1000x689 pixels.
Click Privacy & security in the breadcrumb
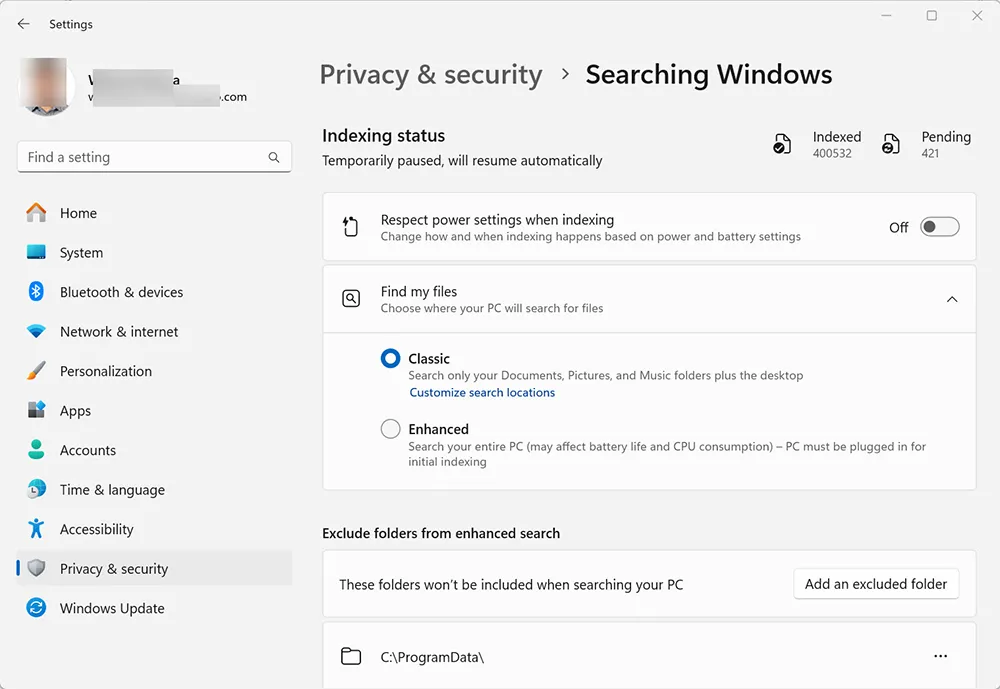(x=430, y=74)
